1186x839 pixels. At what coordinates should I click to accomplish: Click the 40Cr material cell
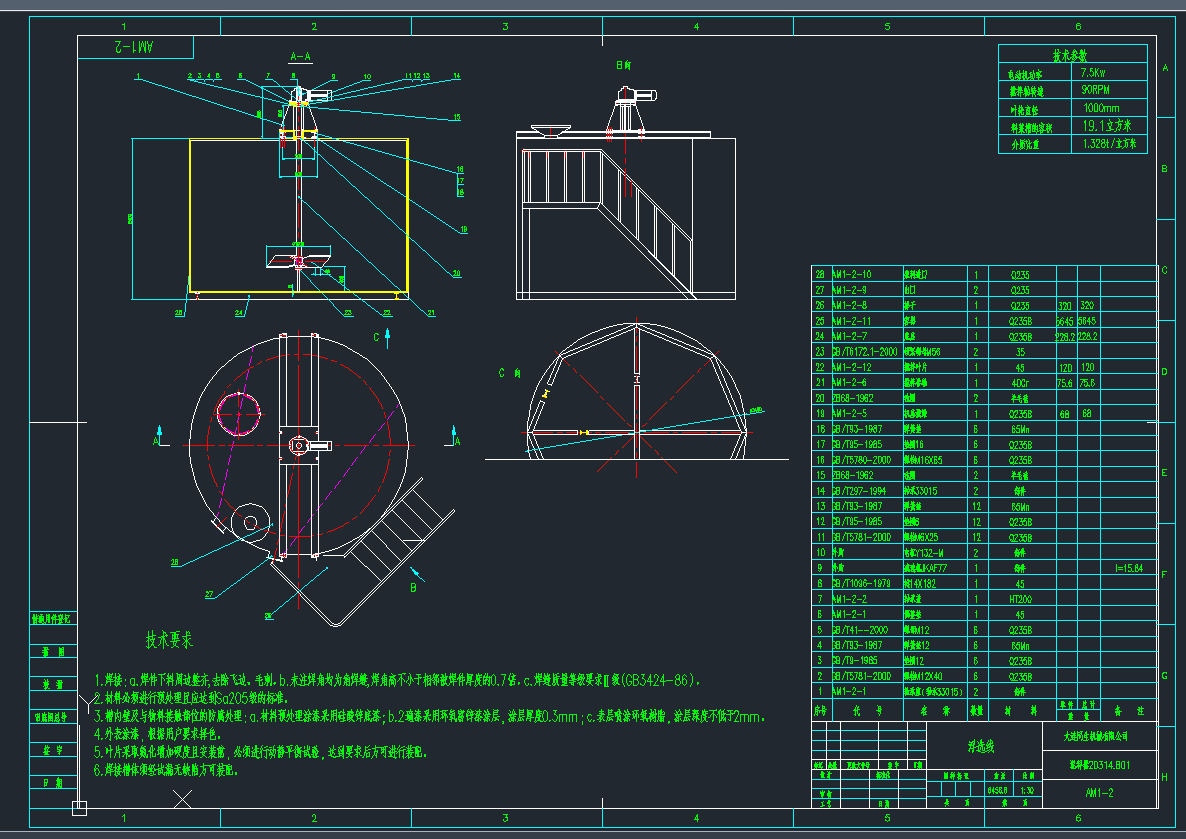tap(1020, 383)
